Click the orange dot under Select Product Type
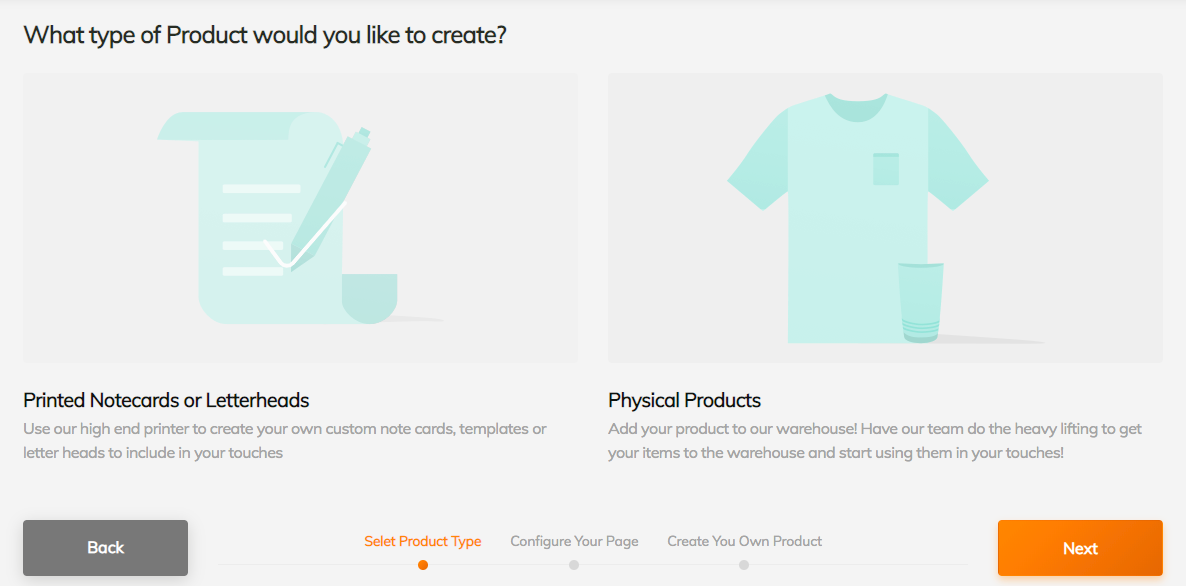Screen dimensions: 1186x586 423,565
